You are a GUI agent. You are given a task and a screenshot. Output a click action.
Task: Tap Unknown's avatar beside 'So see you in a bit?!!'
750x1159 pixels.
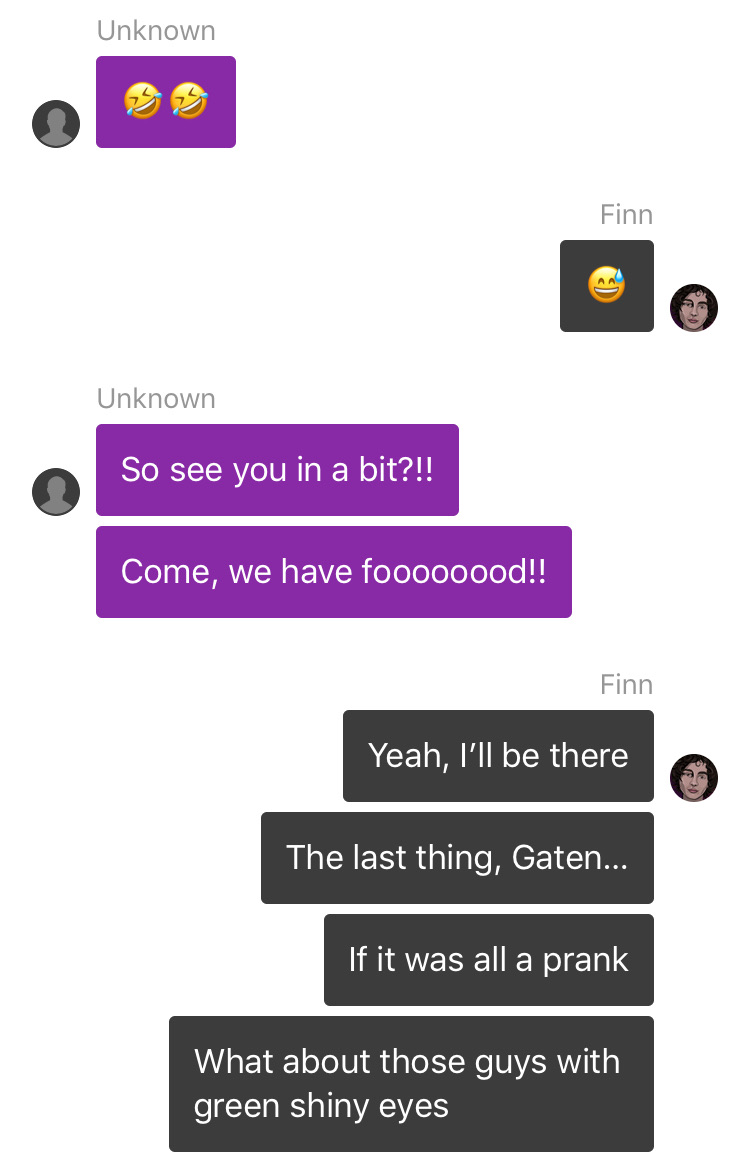(x=56, y=492)
